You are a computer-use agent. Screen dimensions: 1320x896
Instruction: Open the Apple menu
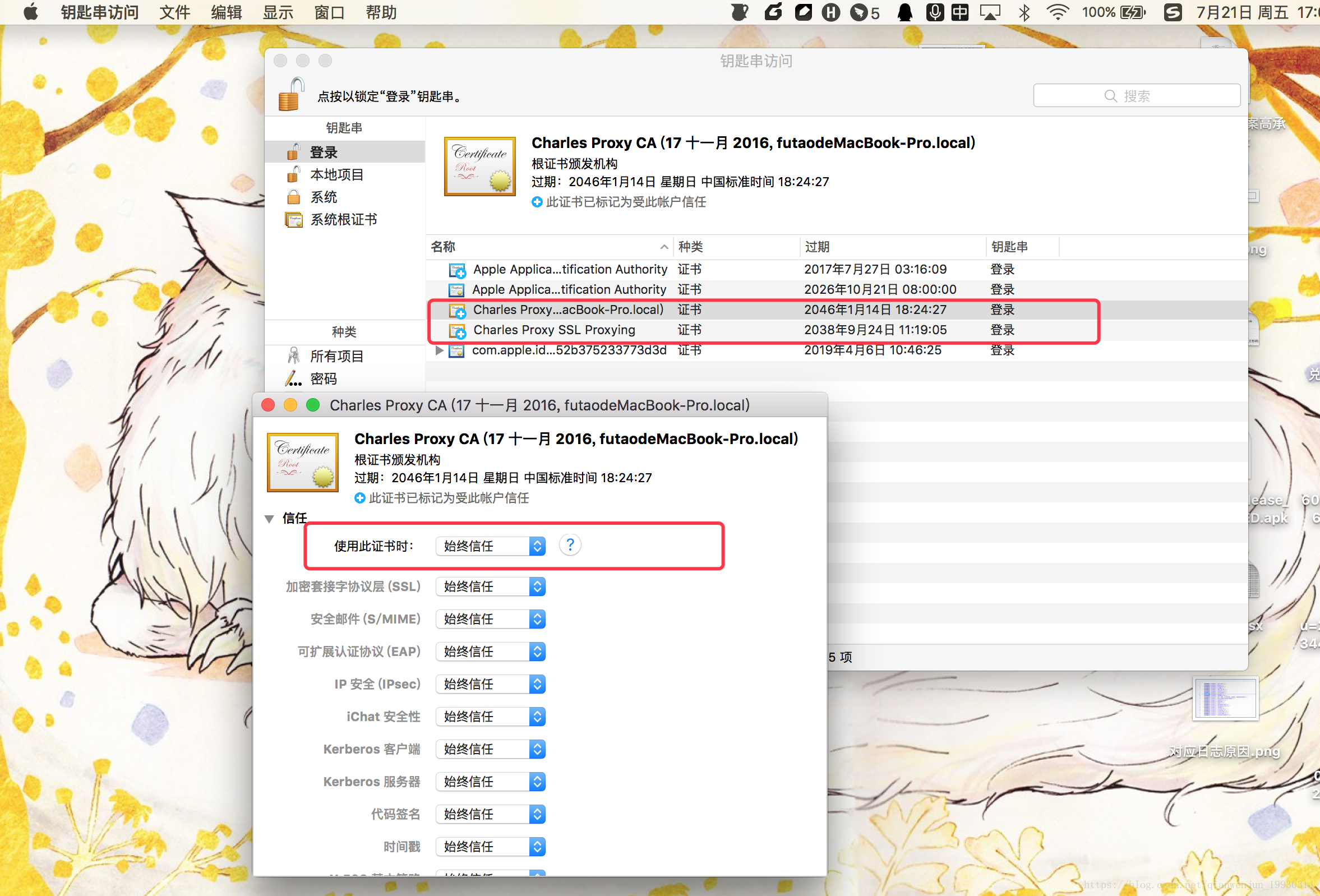[31, 12]
